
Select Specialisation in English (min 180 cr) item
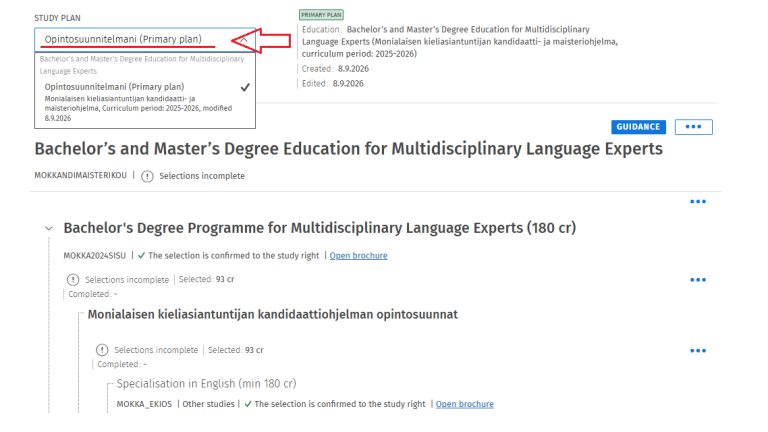206,384
